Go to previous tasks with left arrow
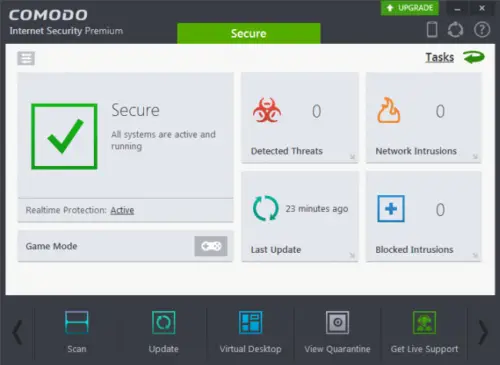The width and height of the screenshot is (500, 365). [x=17, y=332]
